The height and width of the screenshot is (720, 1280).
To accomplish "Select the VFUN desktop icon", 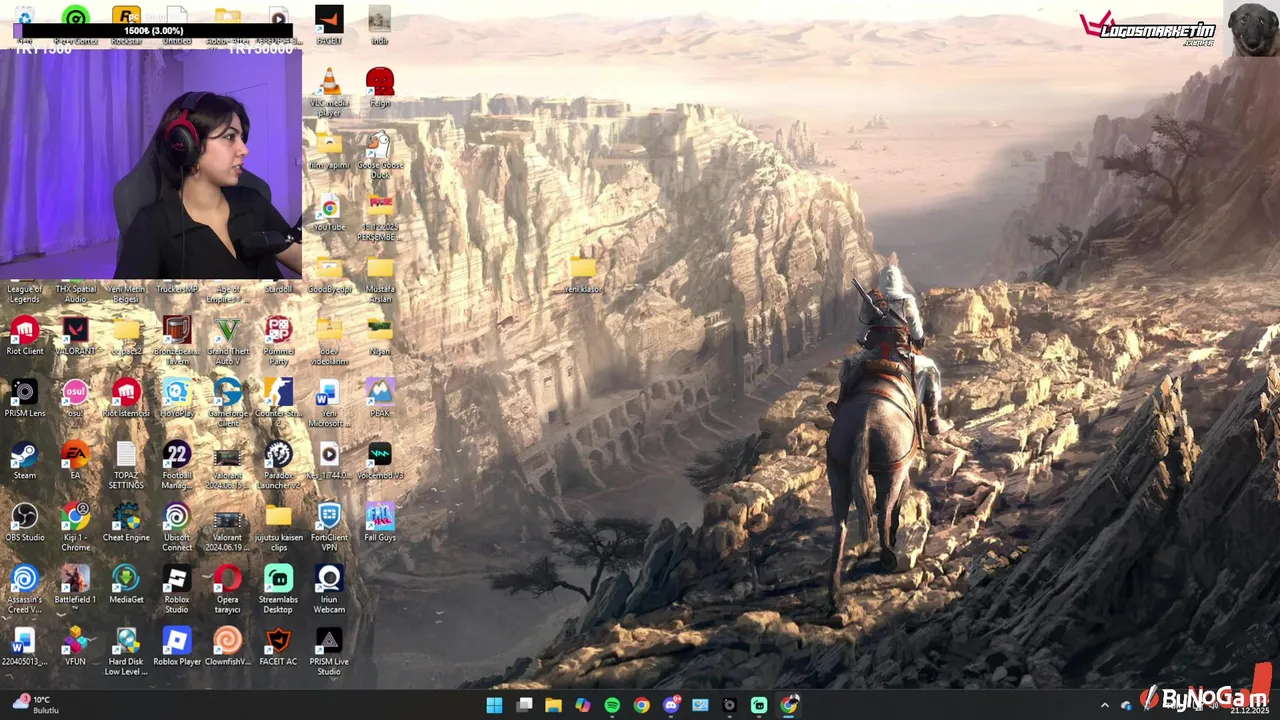I will point(75,646).
